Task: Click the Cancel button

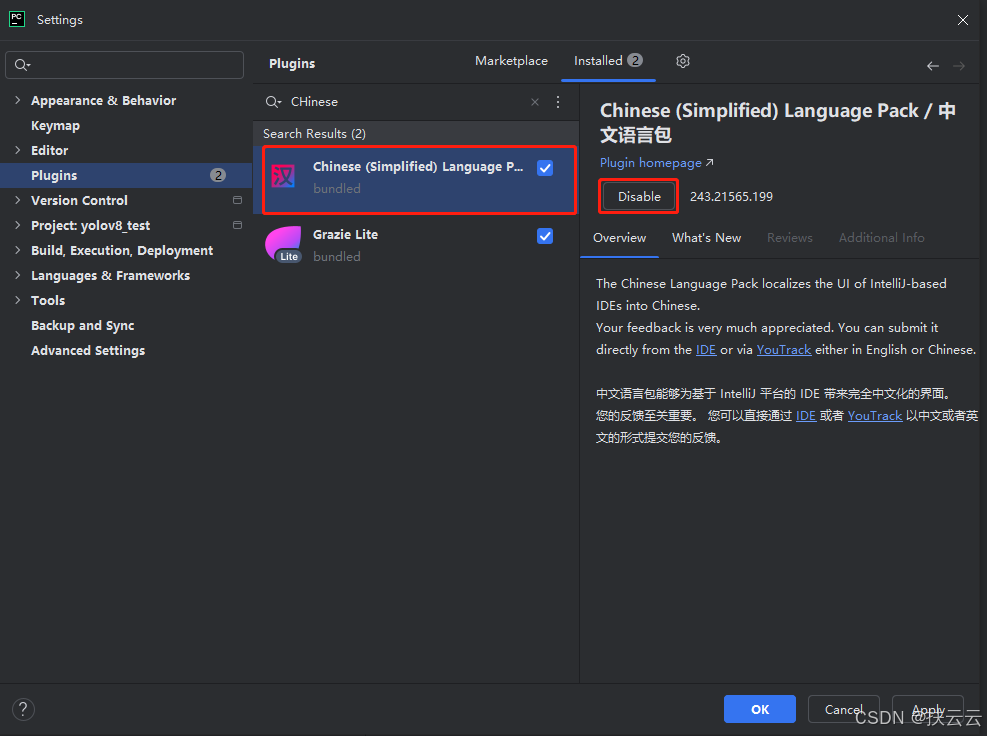Action: coord(843,709)
